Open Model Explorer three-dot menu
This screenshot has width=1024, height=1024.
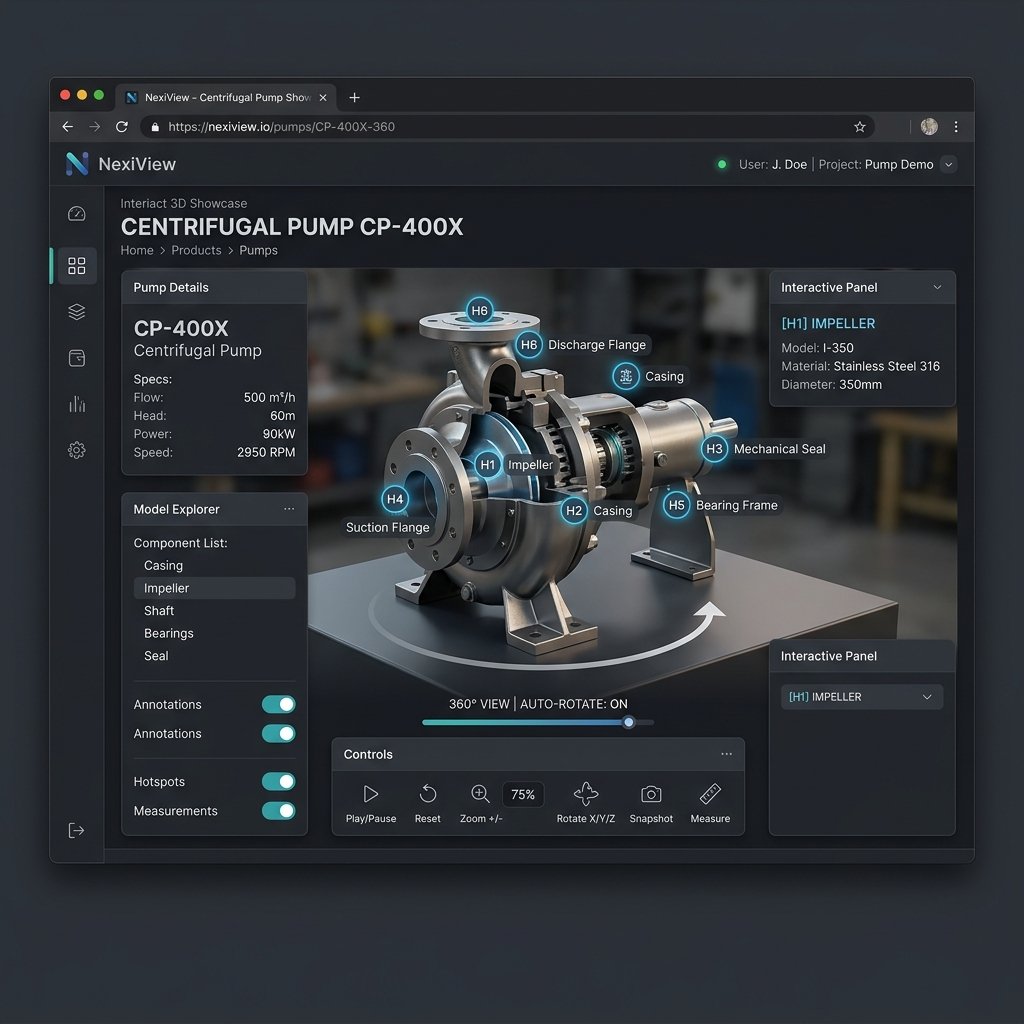coord(289,509)
